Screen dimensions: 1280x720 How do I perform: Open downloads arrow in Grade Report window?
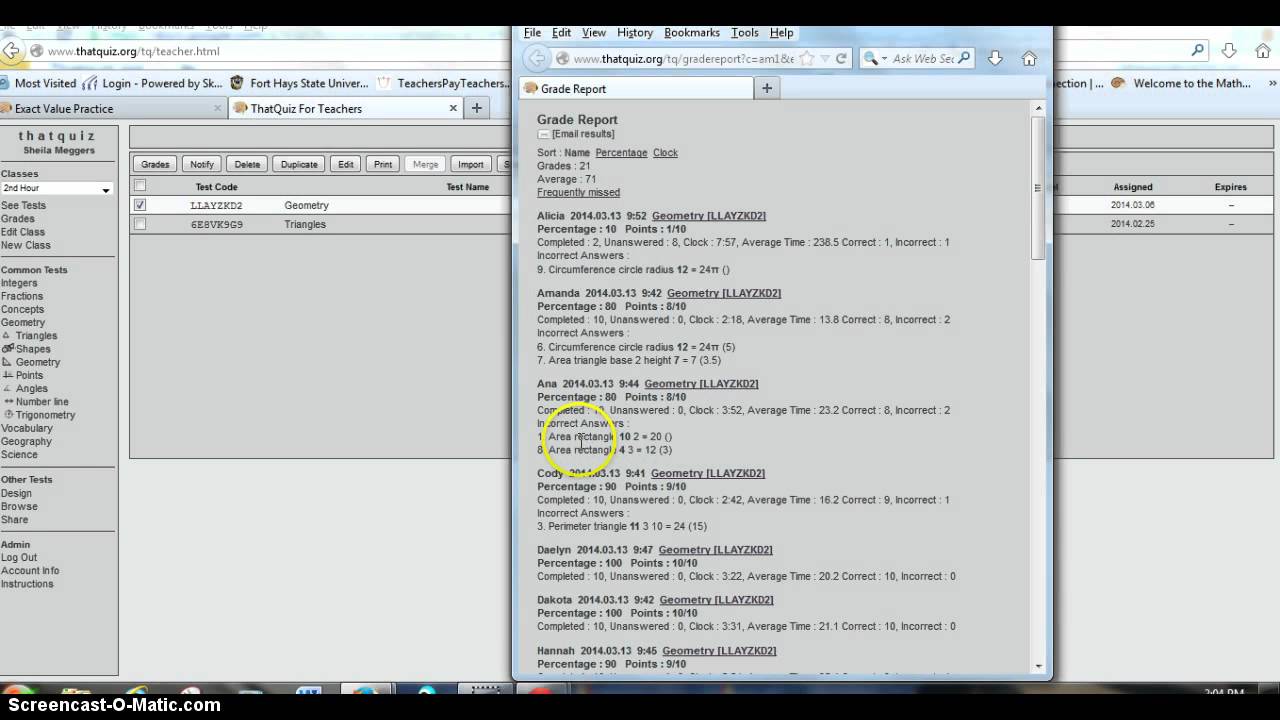tap(995, 59)
